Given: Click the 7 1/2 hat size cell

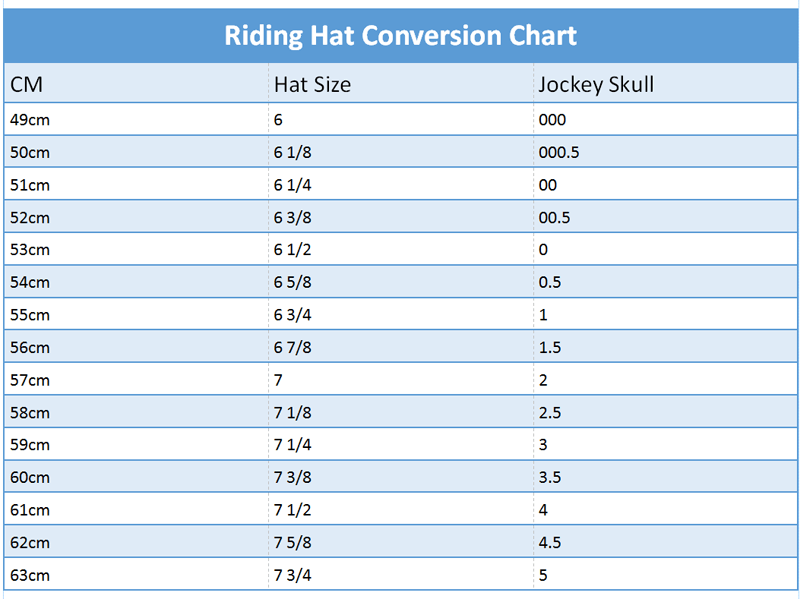Looking at the screenshot, I should (x=291, y=510).
